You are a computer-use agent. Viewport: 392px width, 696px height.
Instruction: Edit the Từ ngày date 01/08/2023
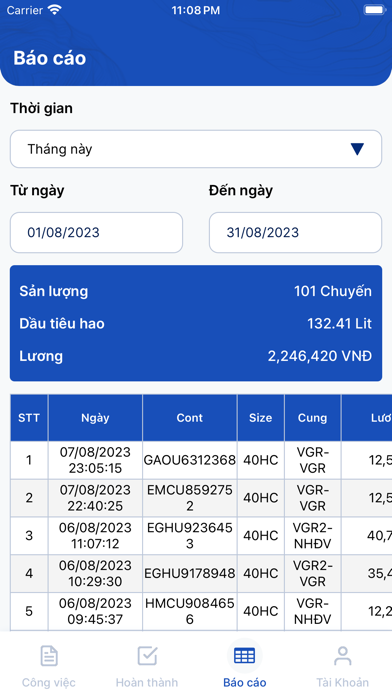[96, 233]
